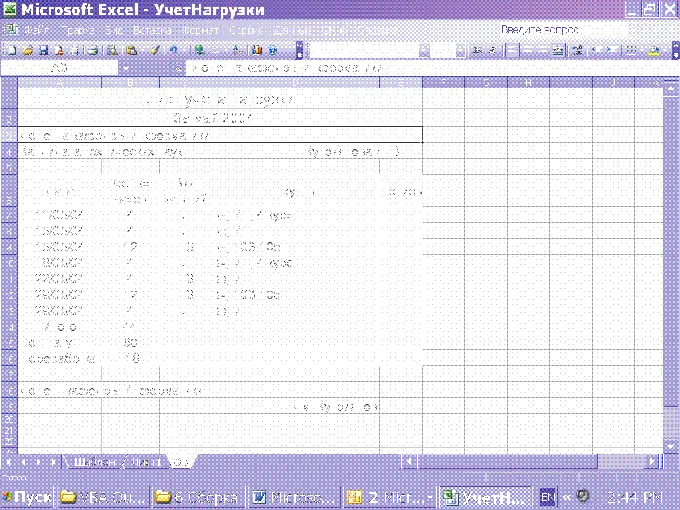
Task: Open the font name dropdown arrow
Action: [424, 51]
